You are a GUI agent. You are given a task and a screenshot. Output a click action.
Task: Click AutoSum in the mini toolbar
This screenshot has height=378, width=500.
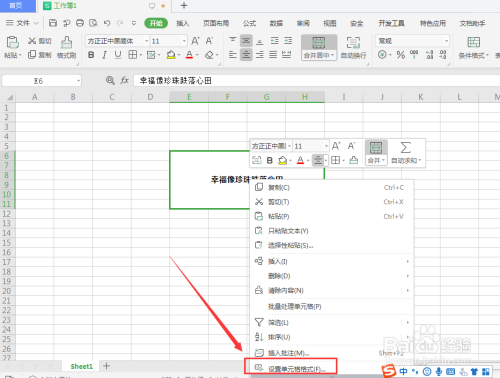tap(406, 153)
